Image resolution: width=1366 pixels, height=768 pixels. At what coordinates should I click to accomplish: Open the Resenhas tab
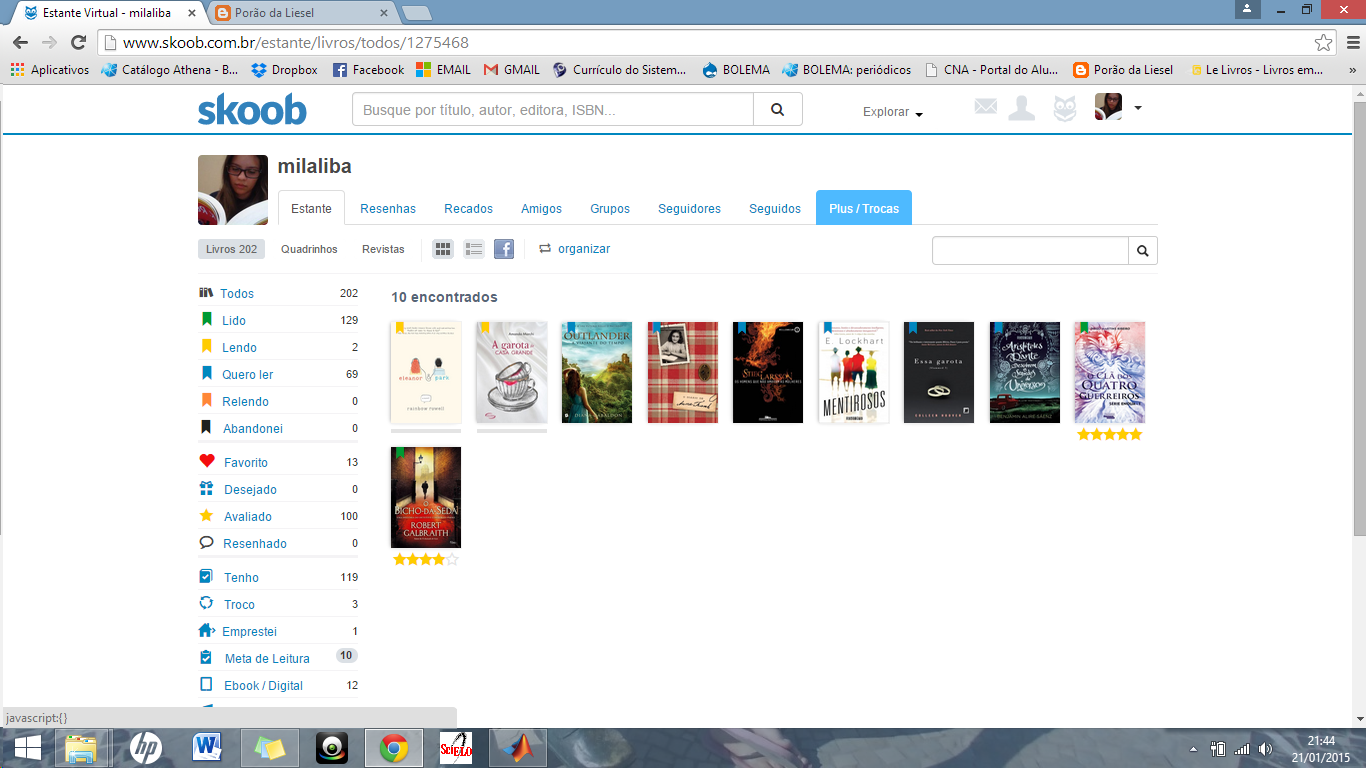coord(388,208)
